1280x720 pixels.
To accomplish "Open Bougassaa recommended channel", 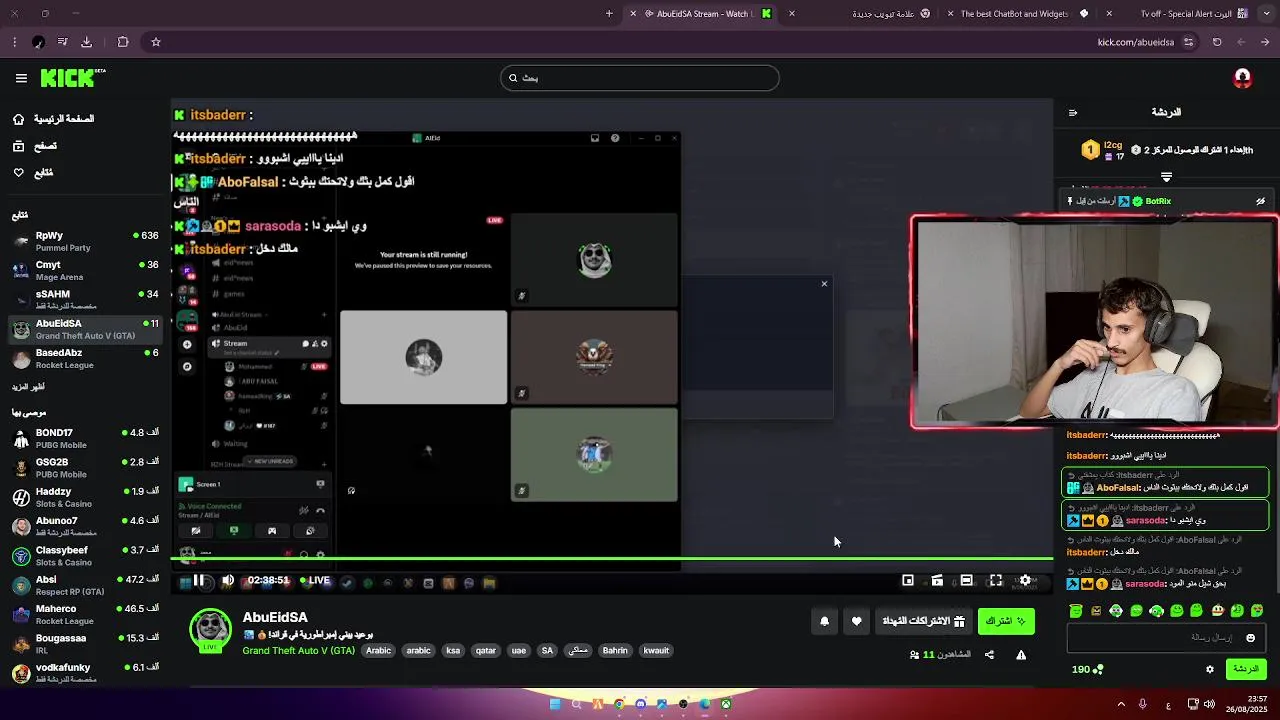I will 85,643.
